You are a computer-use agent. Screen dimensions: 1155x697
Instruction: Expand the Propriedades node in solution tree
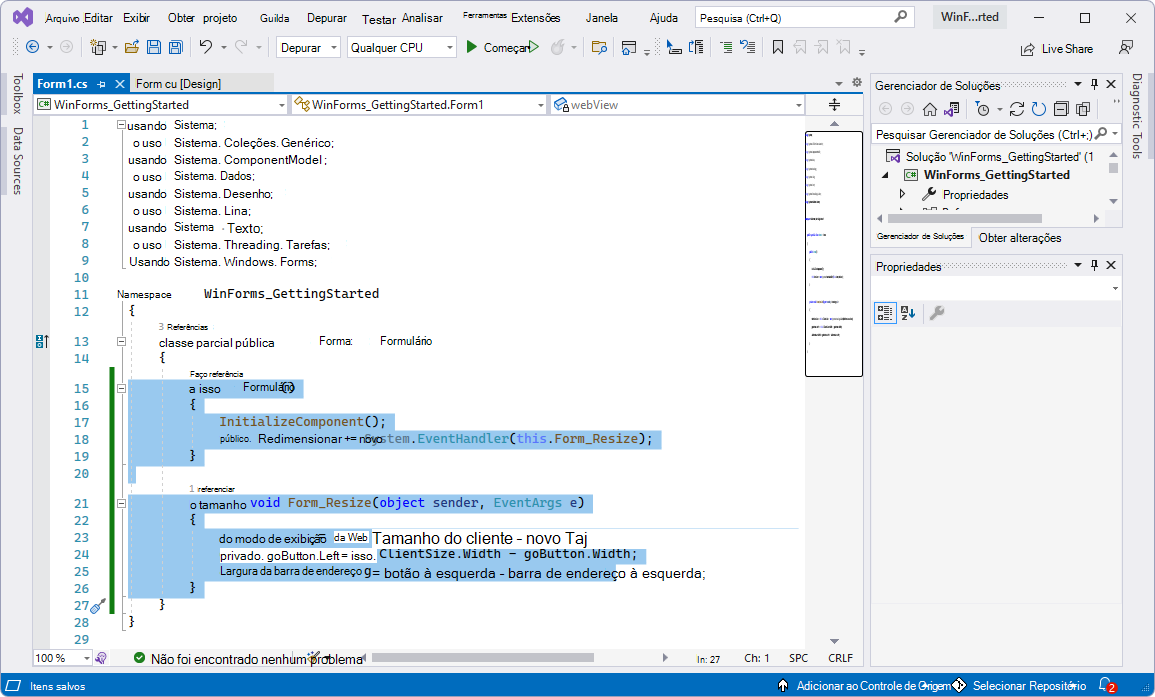(903, 194)
